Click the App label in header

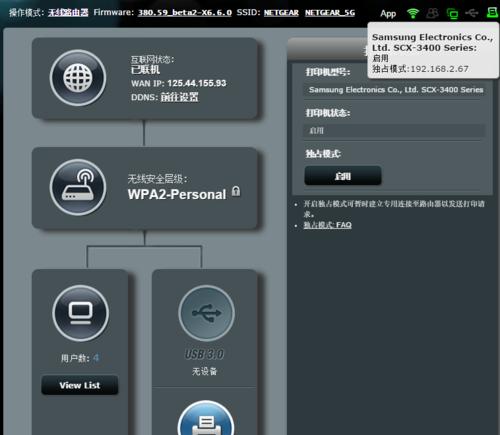[x=388, y=14]
